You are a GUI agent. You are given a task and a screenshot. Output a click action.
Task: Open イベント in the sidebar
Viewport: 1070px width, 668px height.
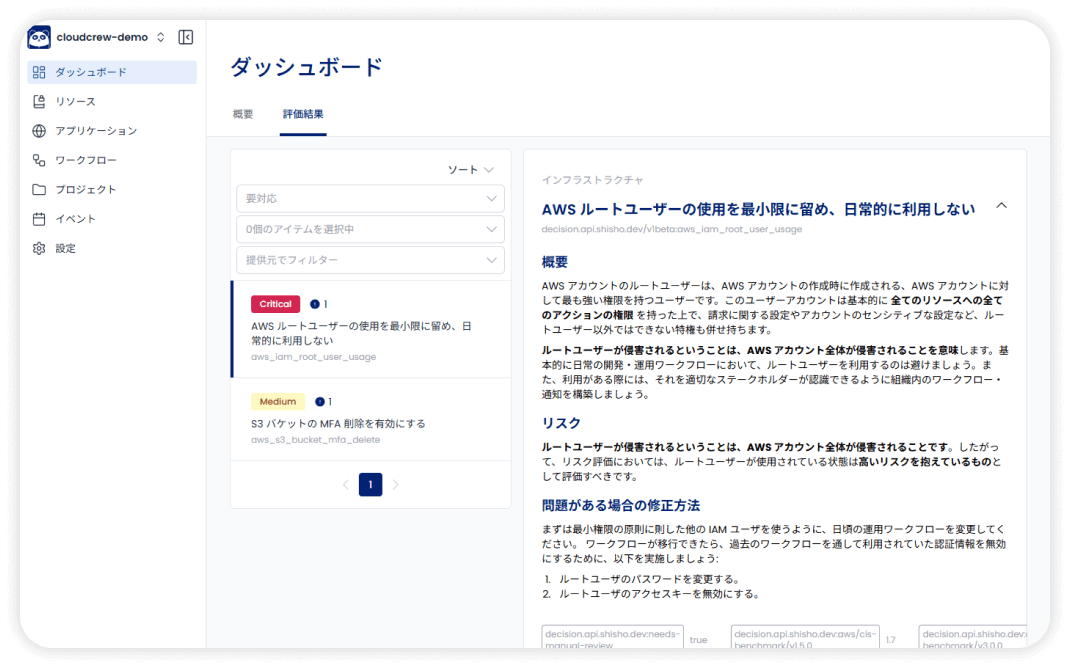pos(112,219)
